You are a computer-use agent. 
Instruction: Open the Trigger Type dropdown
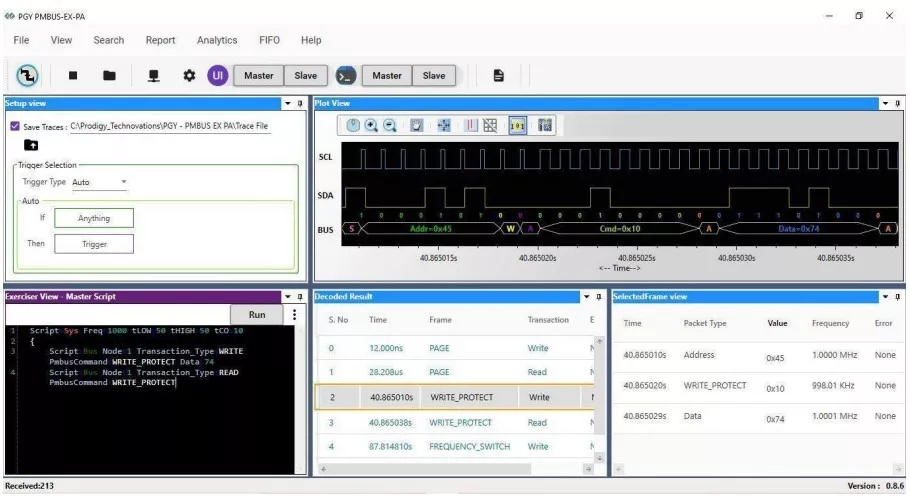(100, 182)
